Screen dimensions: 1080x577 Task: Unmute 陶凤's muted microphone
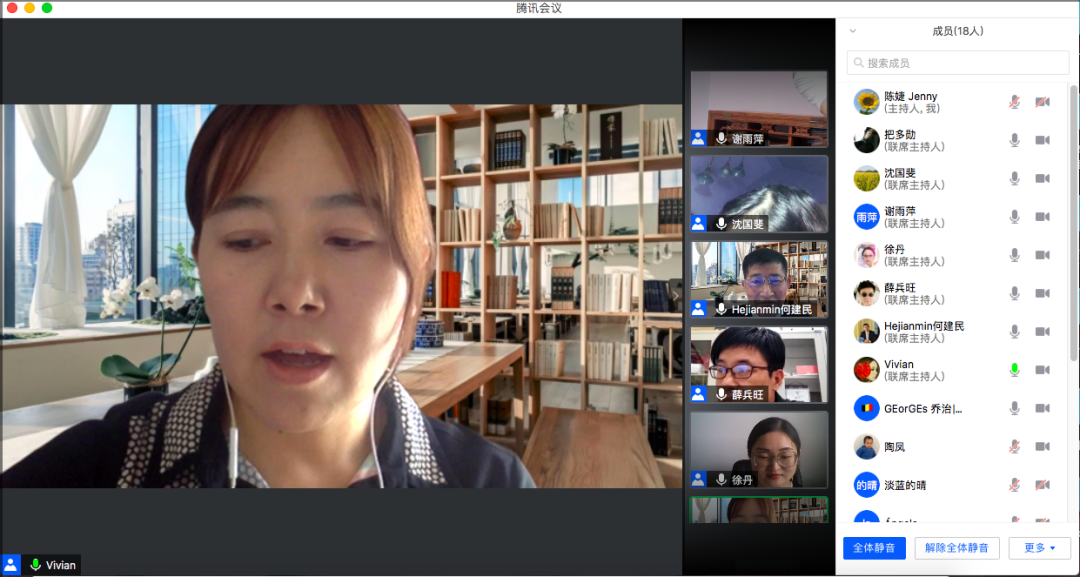1014,447
